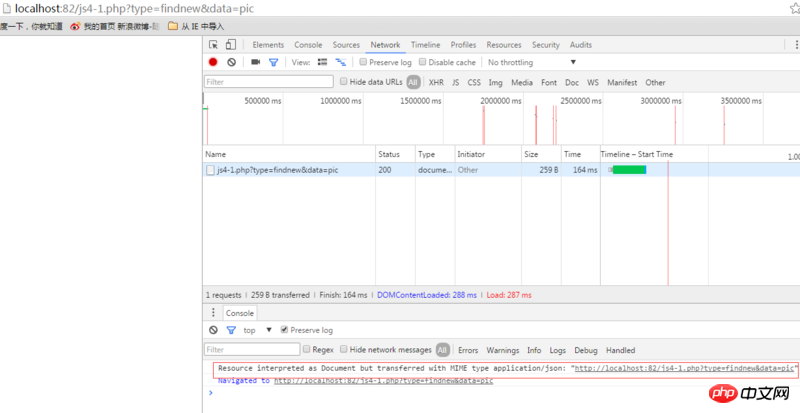Open the Timeline tab
Image resolution: width=800 pixels, height=413 pixels.
coord(425,45)
